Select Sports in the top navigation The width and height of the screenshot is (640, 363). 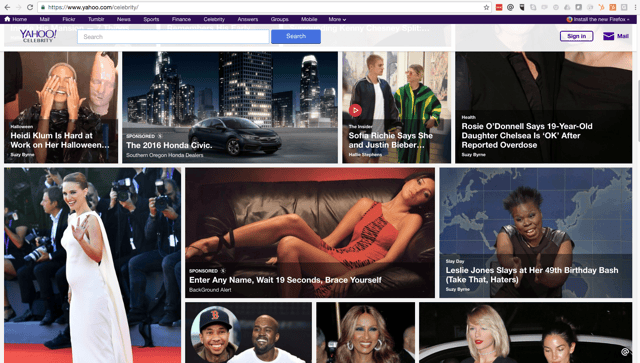coord(151,19)
